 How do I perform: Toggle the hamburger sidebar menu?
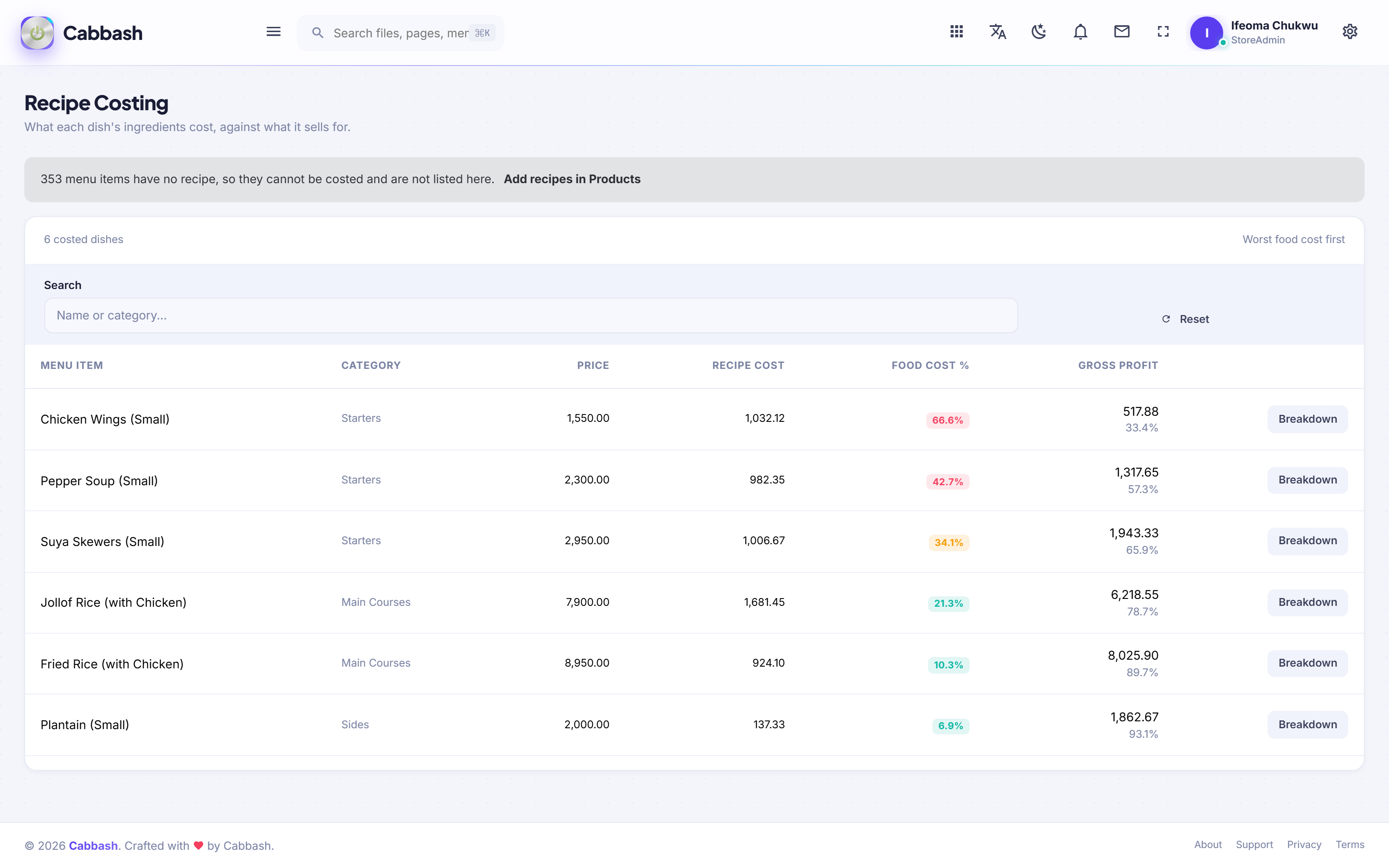[273, 32]
